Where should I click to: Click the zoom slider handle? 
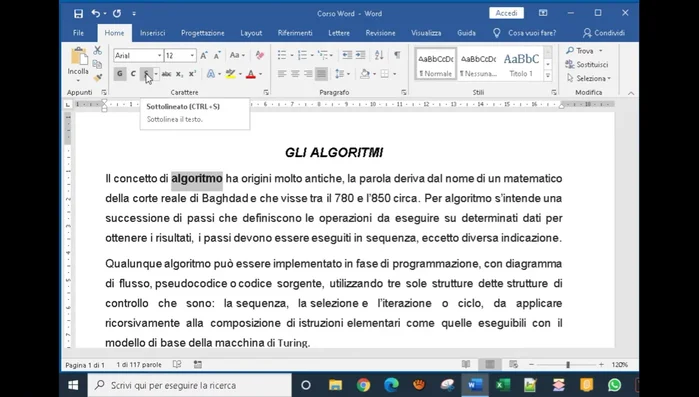568,365
